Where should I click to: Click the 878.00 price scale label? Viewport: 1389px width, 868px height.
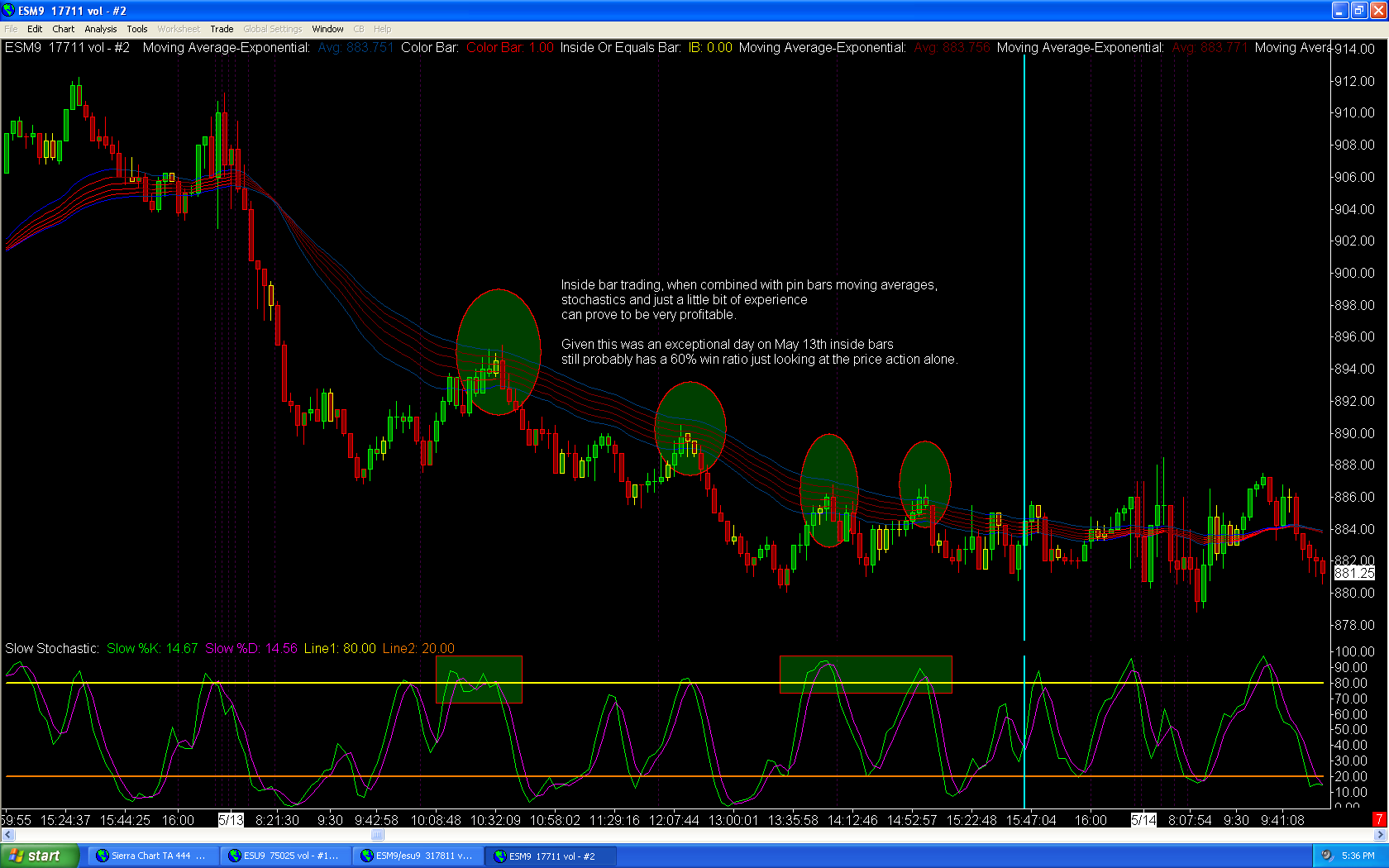click(x=1354, y=625)
